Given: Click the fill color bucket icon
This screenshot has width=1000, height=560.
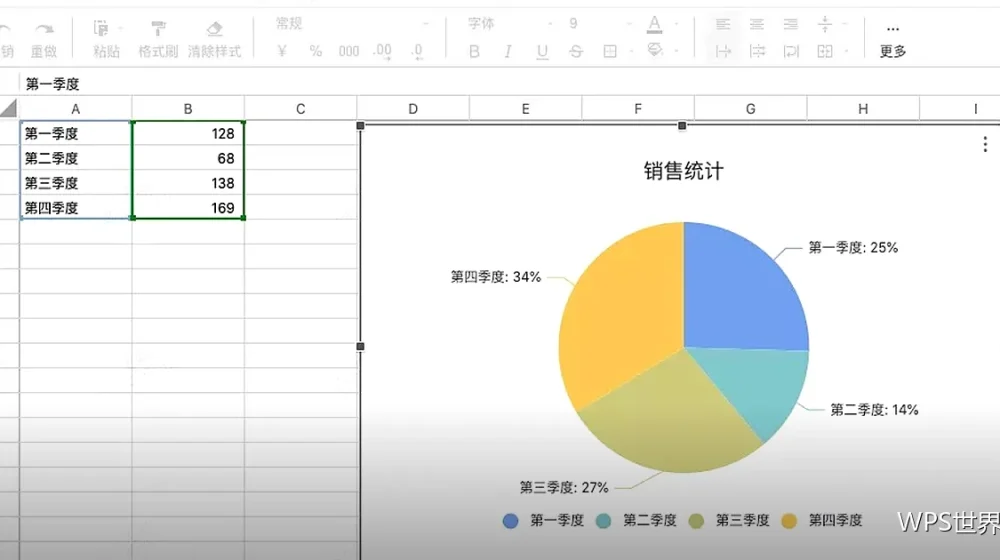Looking at the screenshot, I should [654, 50].
